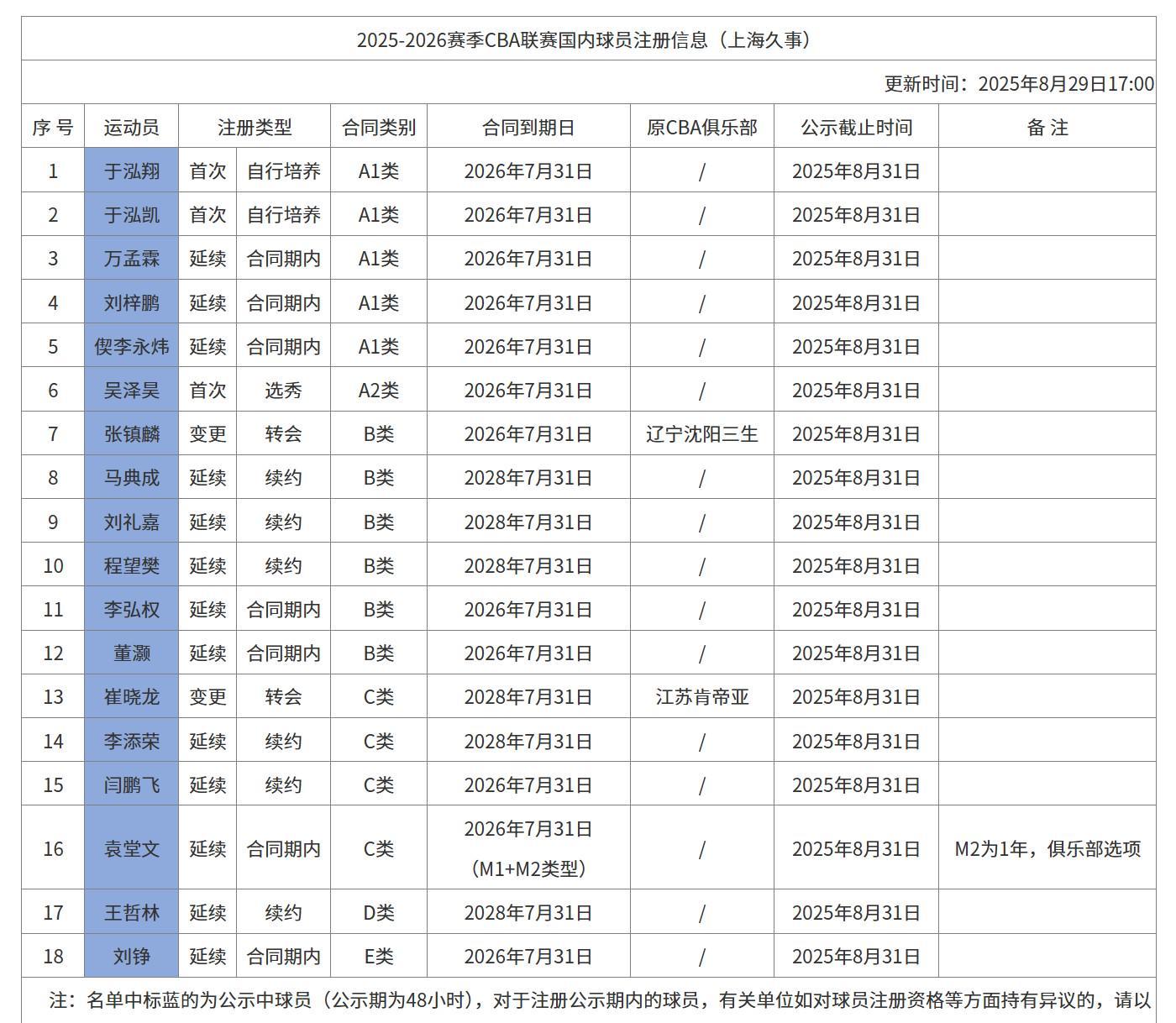Click the 合同类别 column header
This screenshot has width=1176, height=1023.
coord(380,126)
